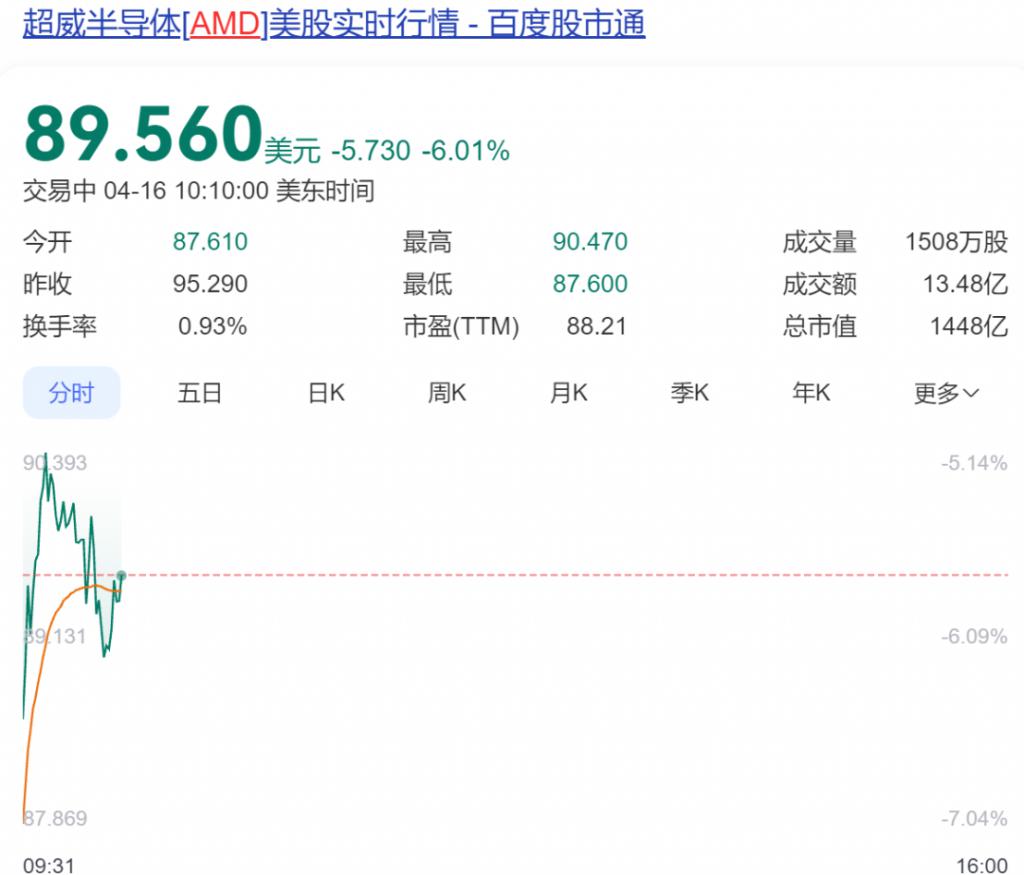Switch to the 季K chart tab

[x=690, y=393]
